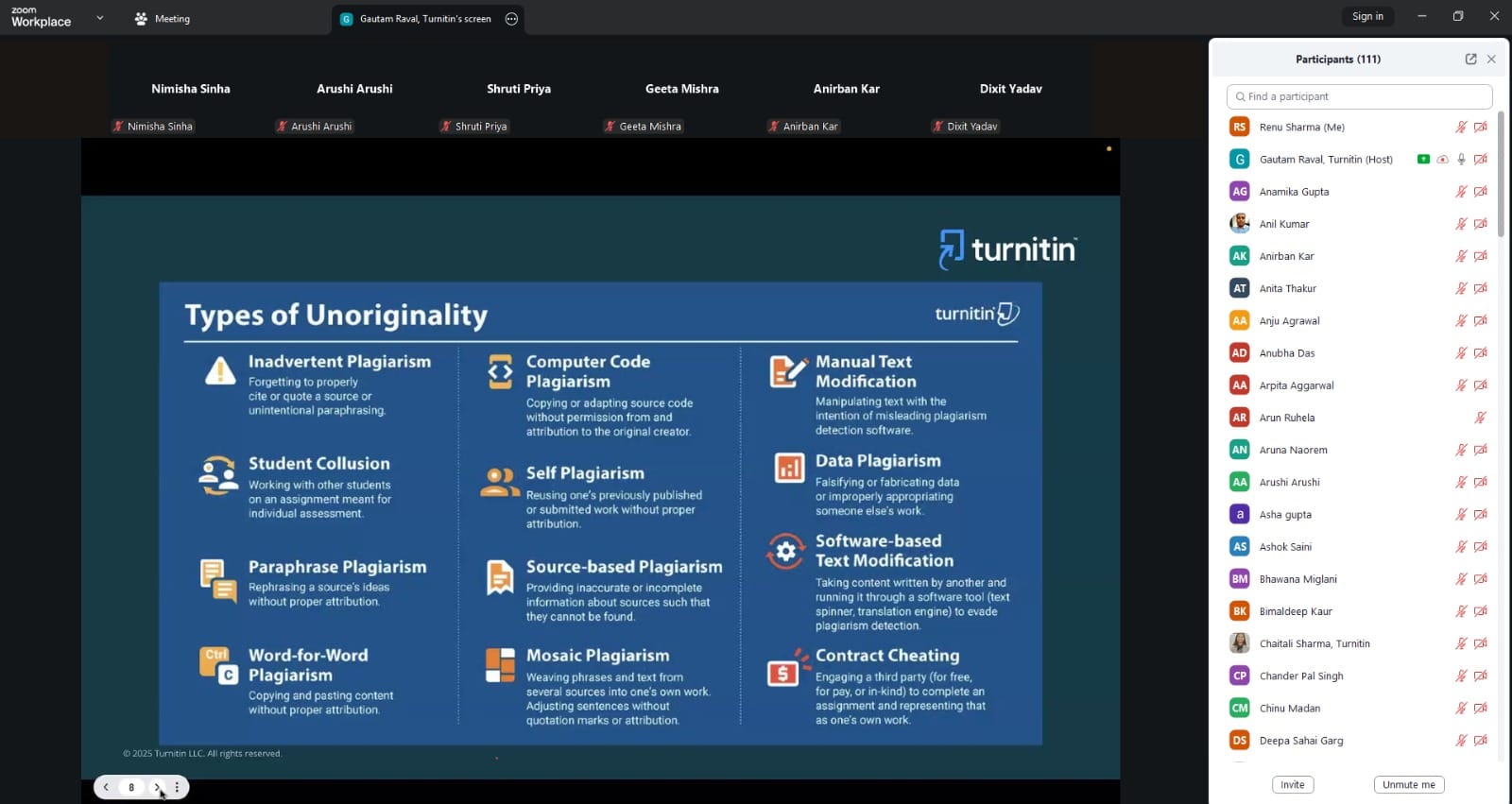Pop out the Participants panel

[x=1470, y=59]
